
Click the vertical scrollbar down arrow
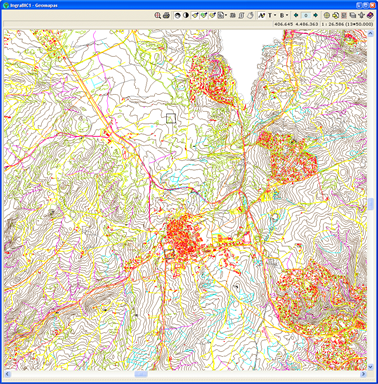click(x=370, y=366)
